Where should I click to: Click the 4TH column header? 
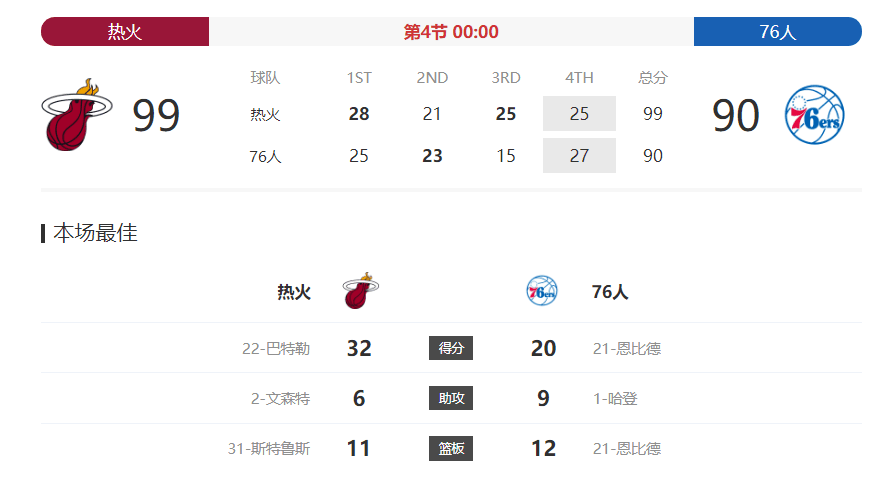pos(579,77)
